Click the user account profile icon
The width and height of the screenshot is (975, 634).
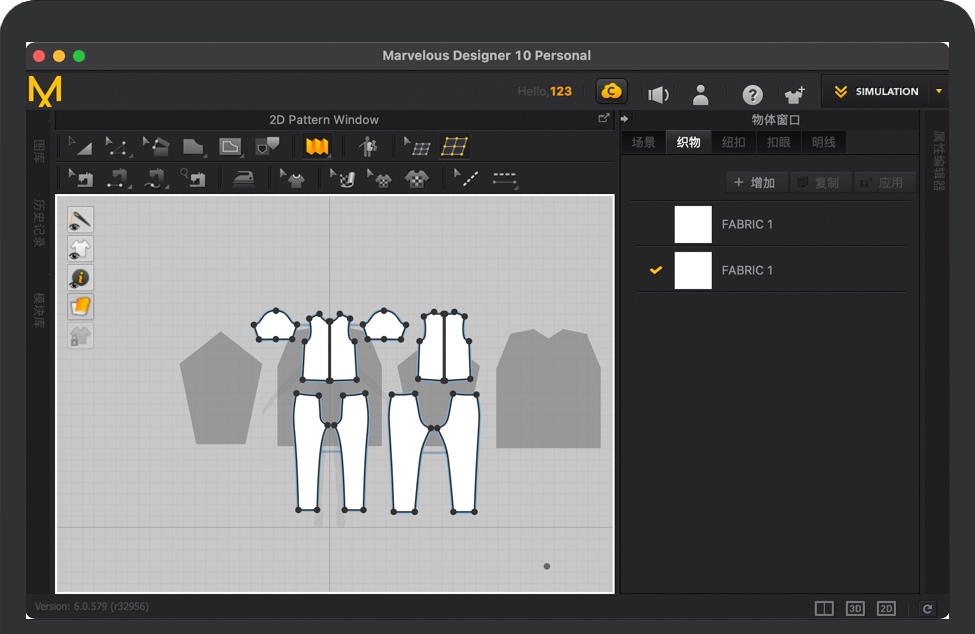coord(700,94)
